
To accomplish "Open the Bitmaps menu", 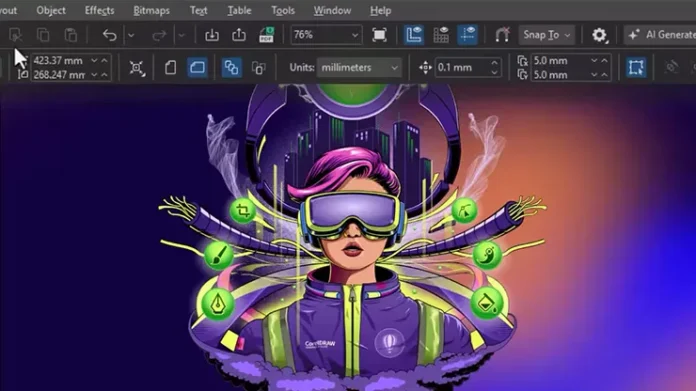I will [x=151, y=10].
